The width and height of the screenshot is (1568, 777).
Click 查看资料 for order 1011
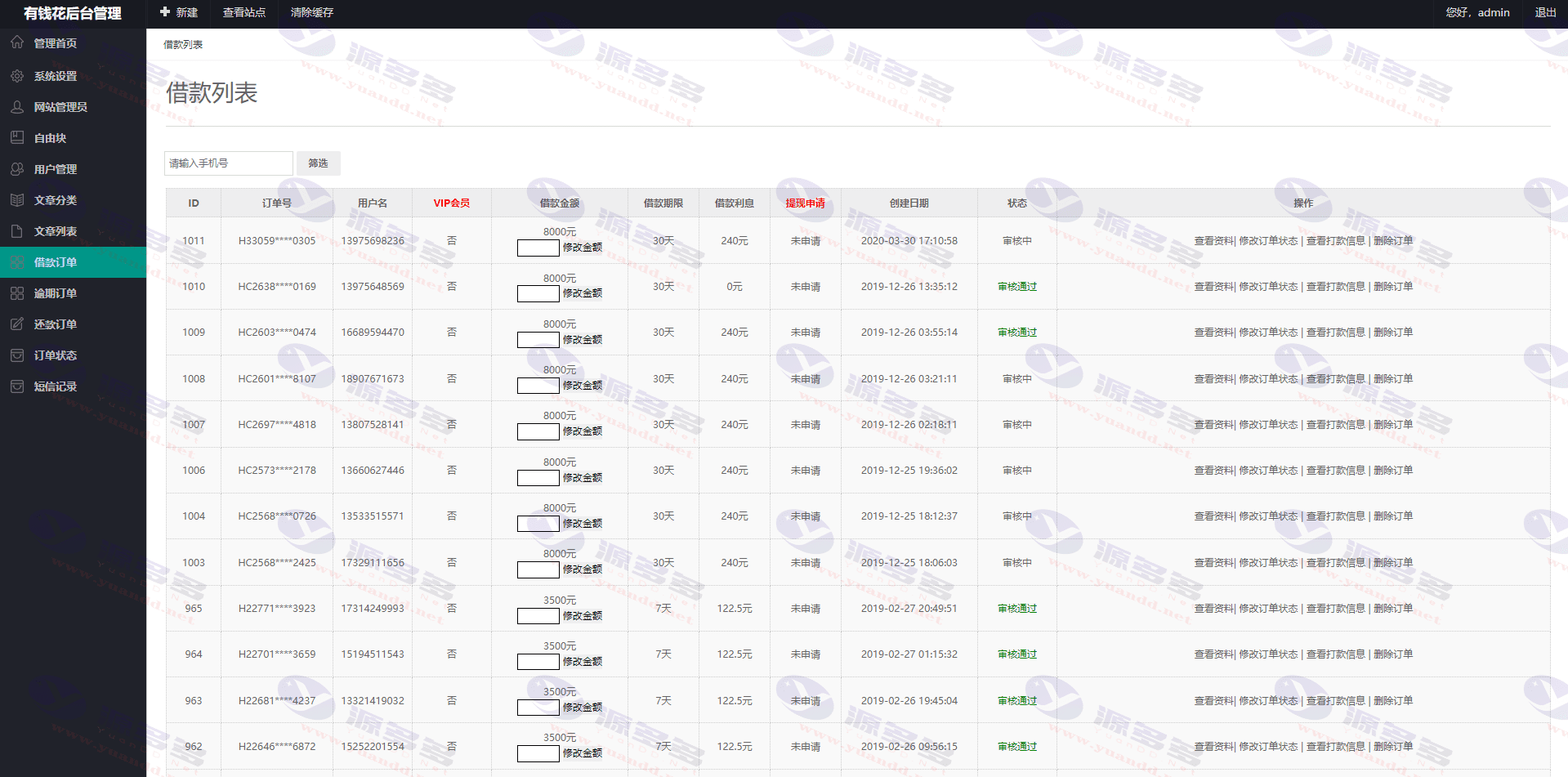1214,241
